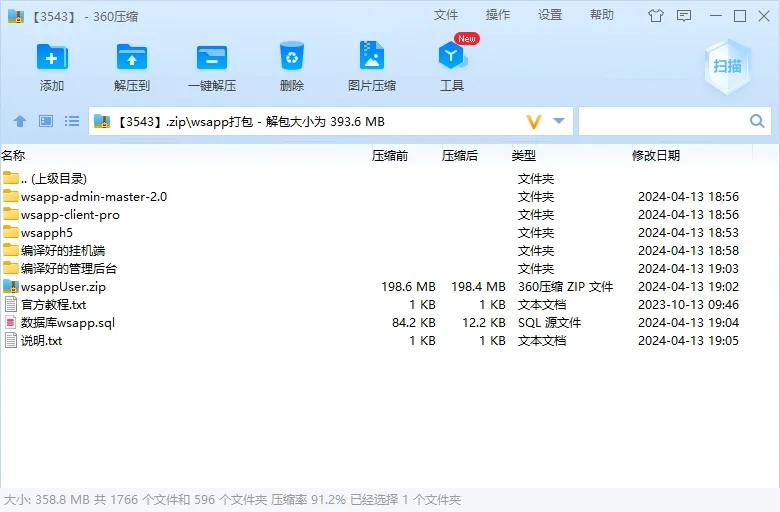This screenshot has width=780, height=512.
Task: Click the 12.2 KB compressed size value
Action: click(x=484, y=322)
